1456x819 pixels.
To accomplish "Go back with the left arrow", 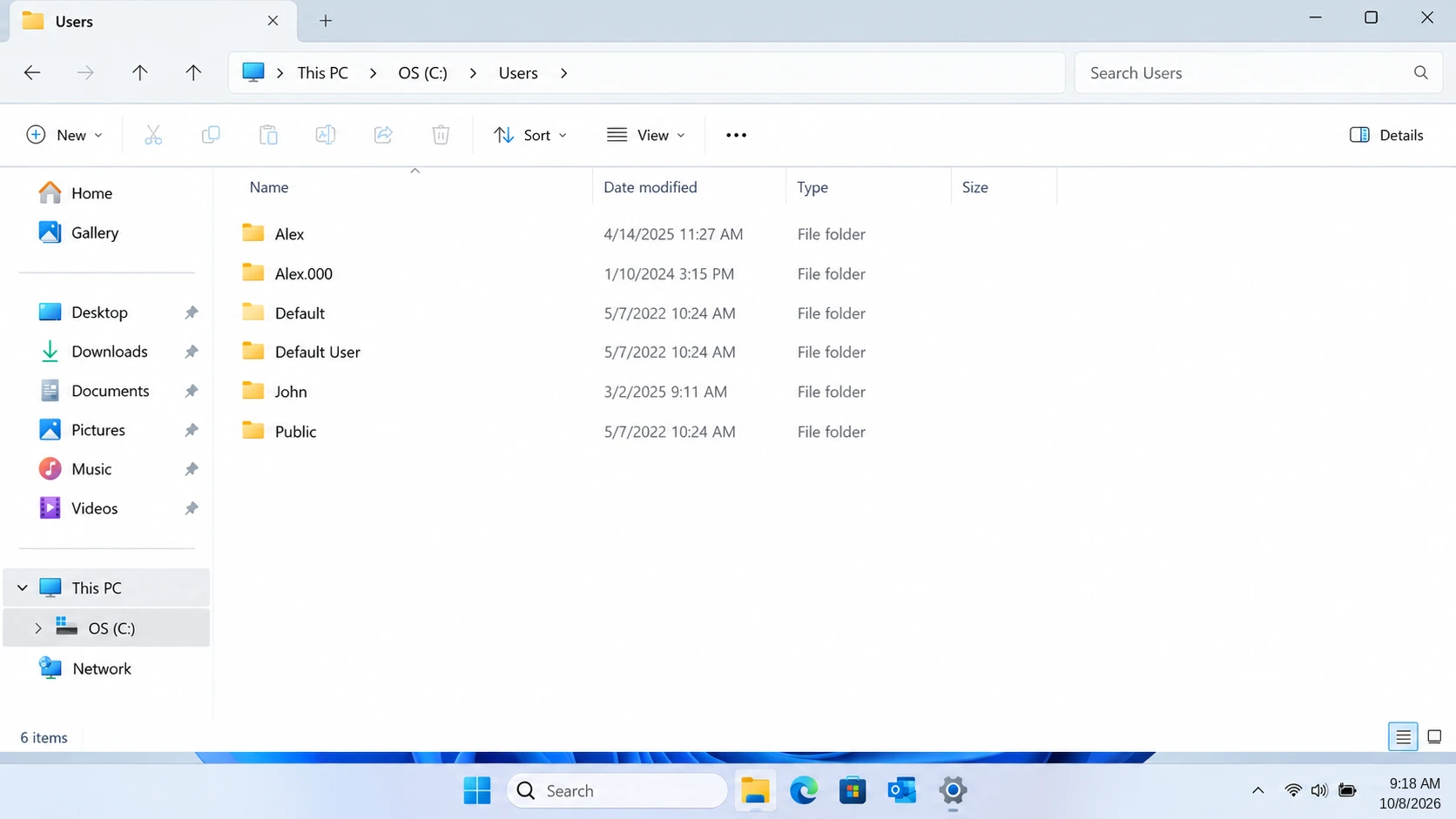I will [x=32, y=73].
